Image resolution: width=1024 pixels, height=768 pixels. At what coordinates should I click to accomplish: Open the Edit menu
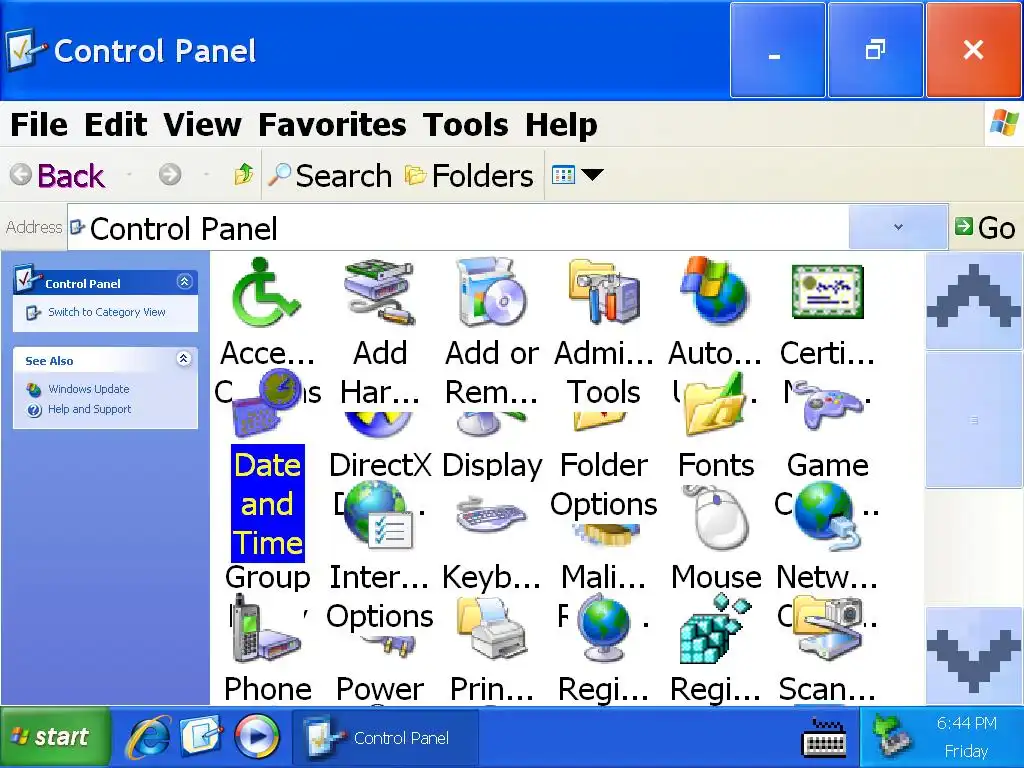[x=116, y=124]
